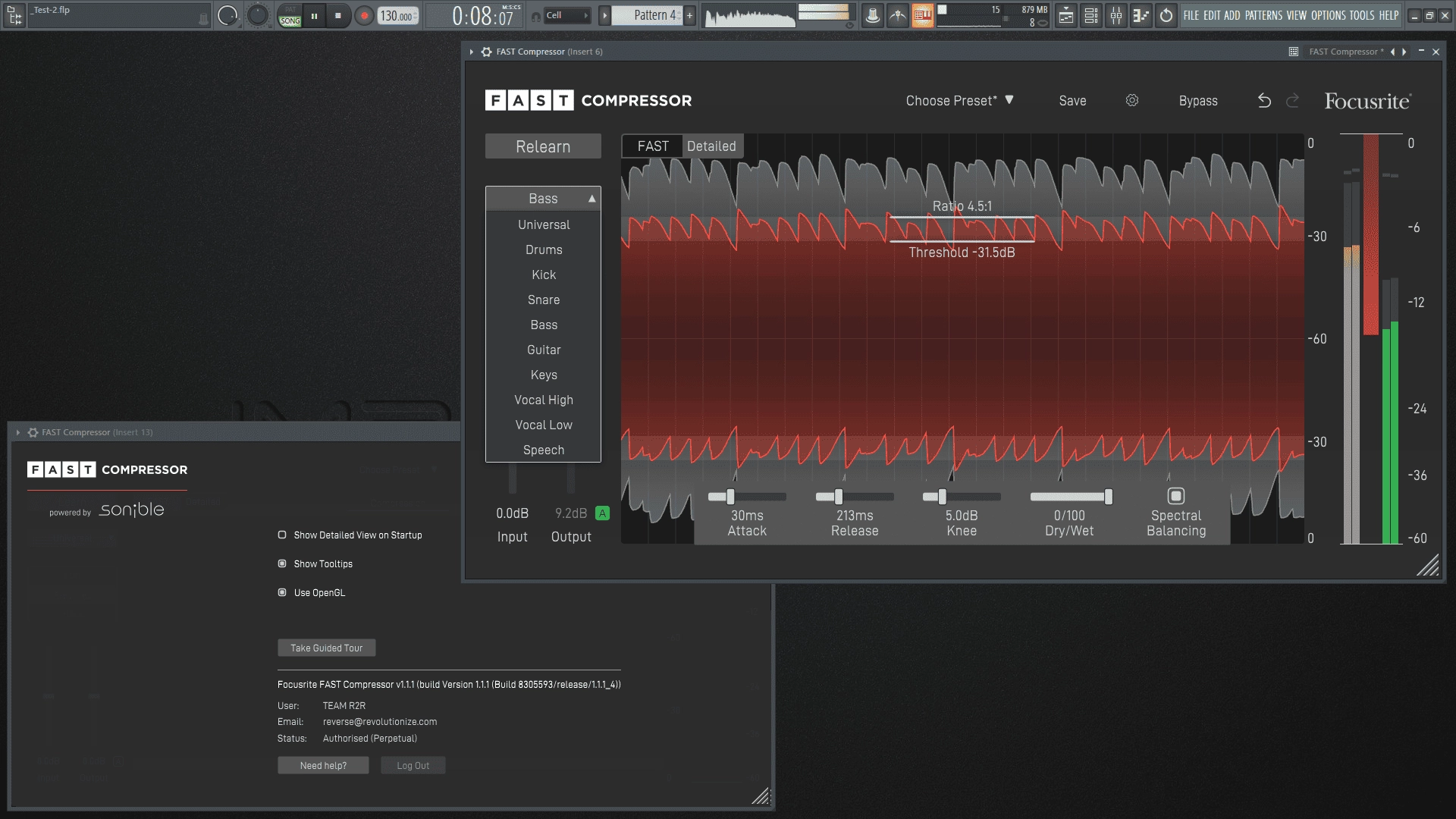Click the Relearn button
Screen dimensions: 1456x819
[543, 146]
